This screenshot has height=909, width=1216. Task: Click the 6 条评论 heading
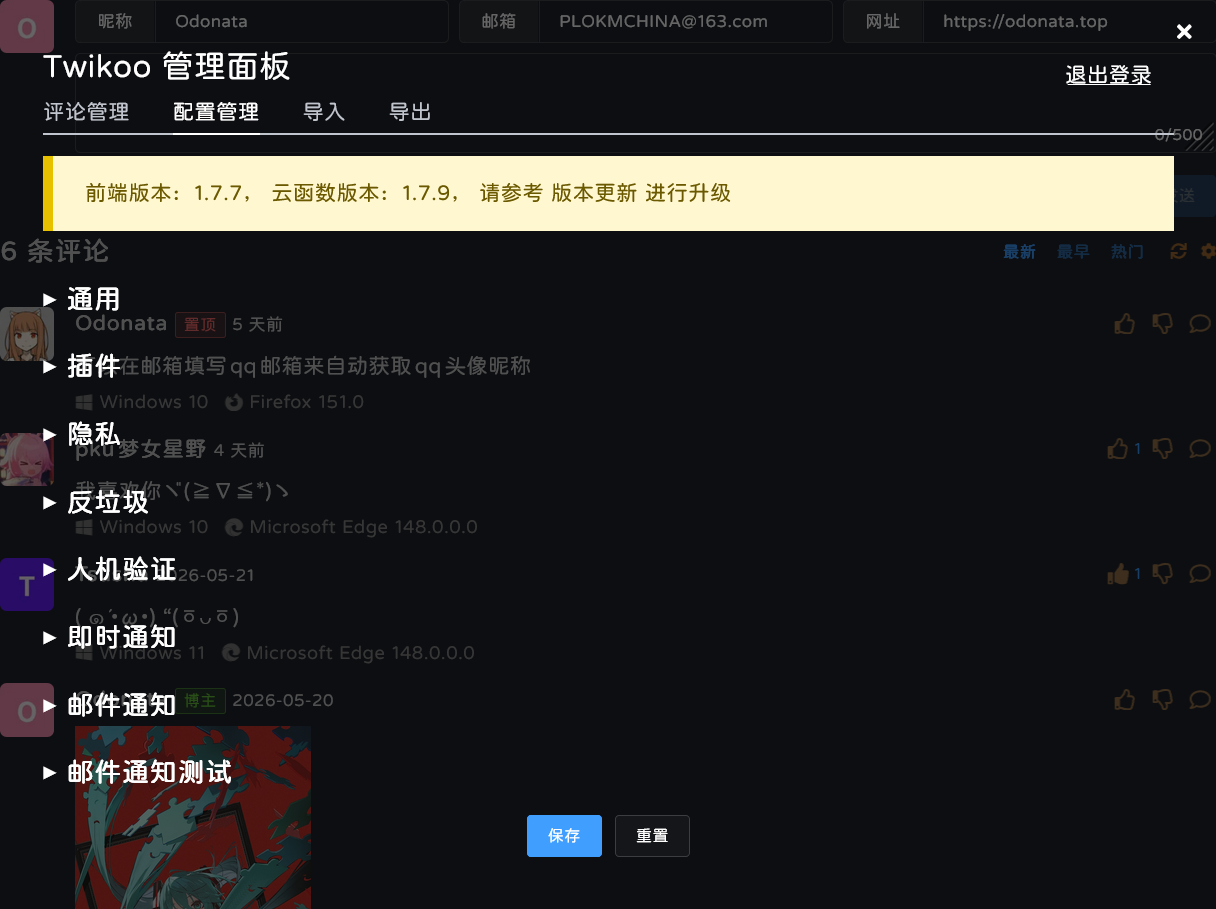point(55,251)
